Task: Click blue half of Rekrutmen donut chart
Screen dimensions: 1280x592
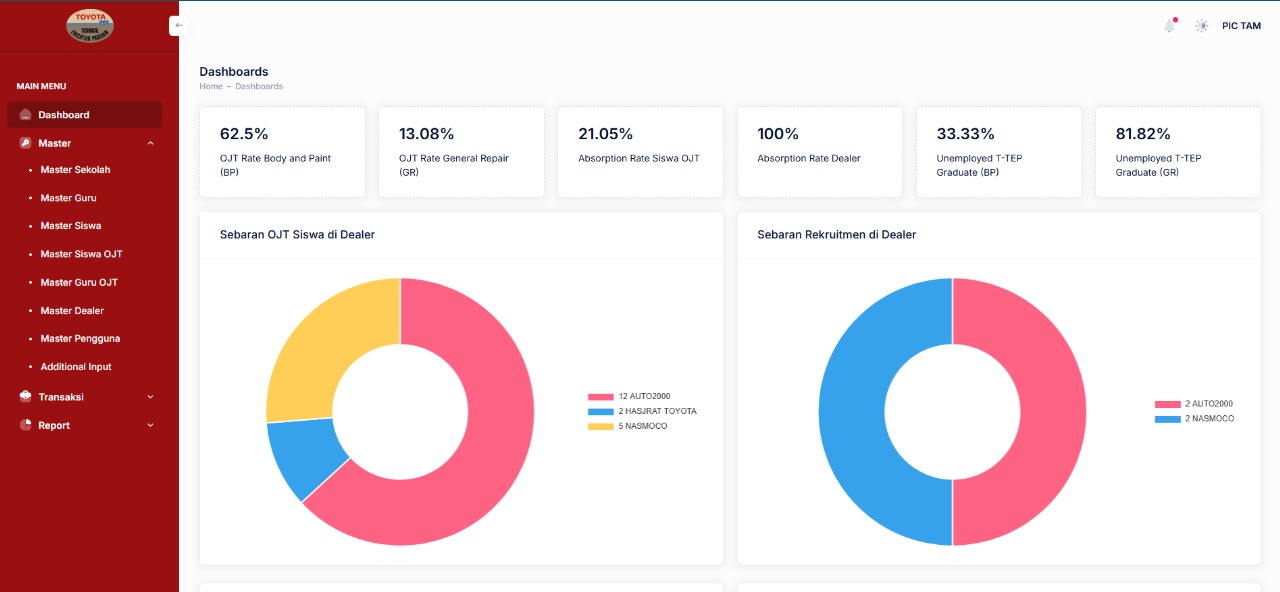Action: point(852,412)
